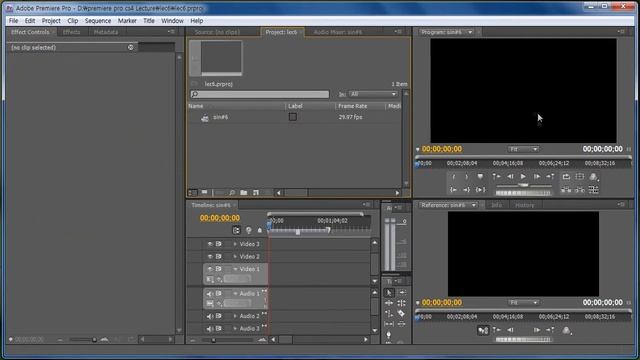This screenshot has height=360, width=640.
Task: Switch to the Effects tab
Action: [71, 32]
